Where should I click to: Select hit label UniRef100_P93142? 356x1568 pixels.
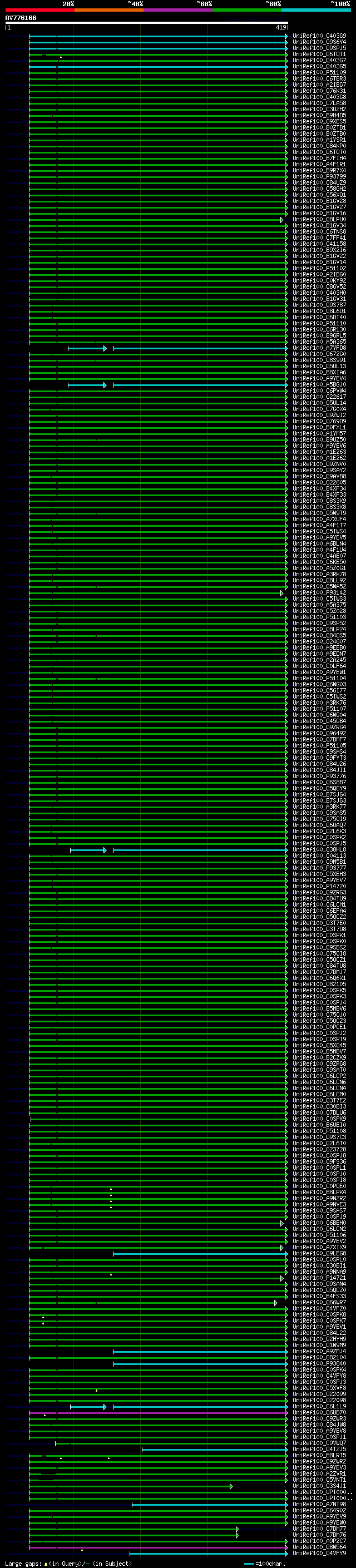point(319,593)
